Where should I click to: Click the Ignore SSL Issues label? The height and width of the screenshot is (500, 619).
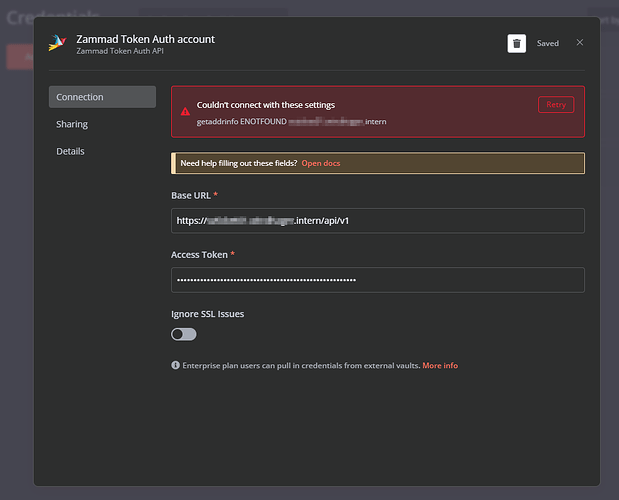[x=207, y=314]
